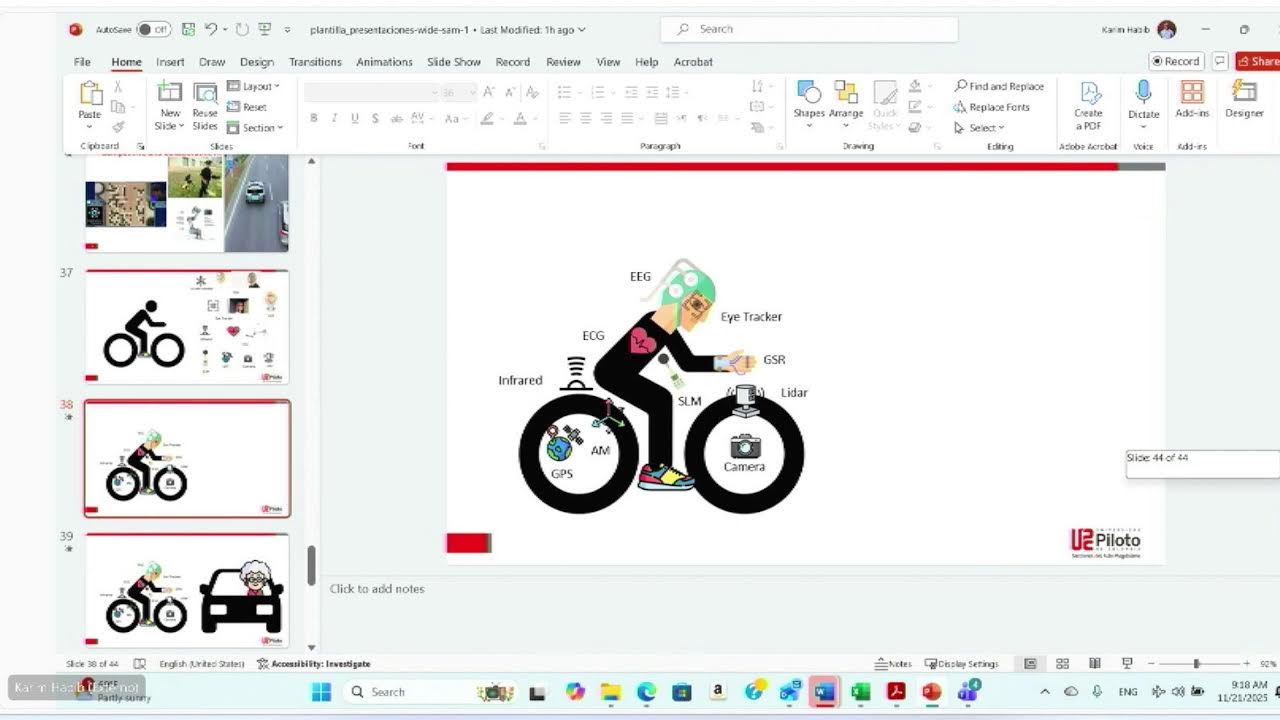Expand the Section dropdown

point(255,128)
